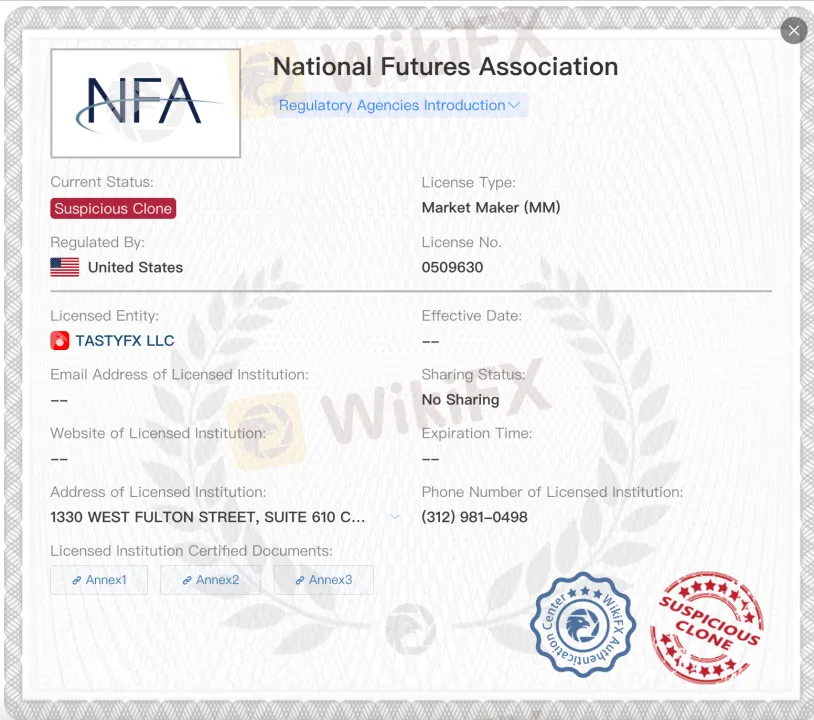
Task: Click the Market Maker (MM) license type
Action: 491,208
